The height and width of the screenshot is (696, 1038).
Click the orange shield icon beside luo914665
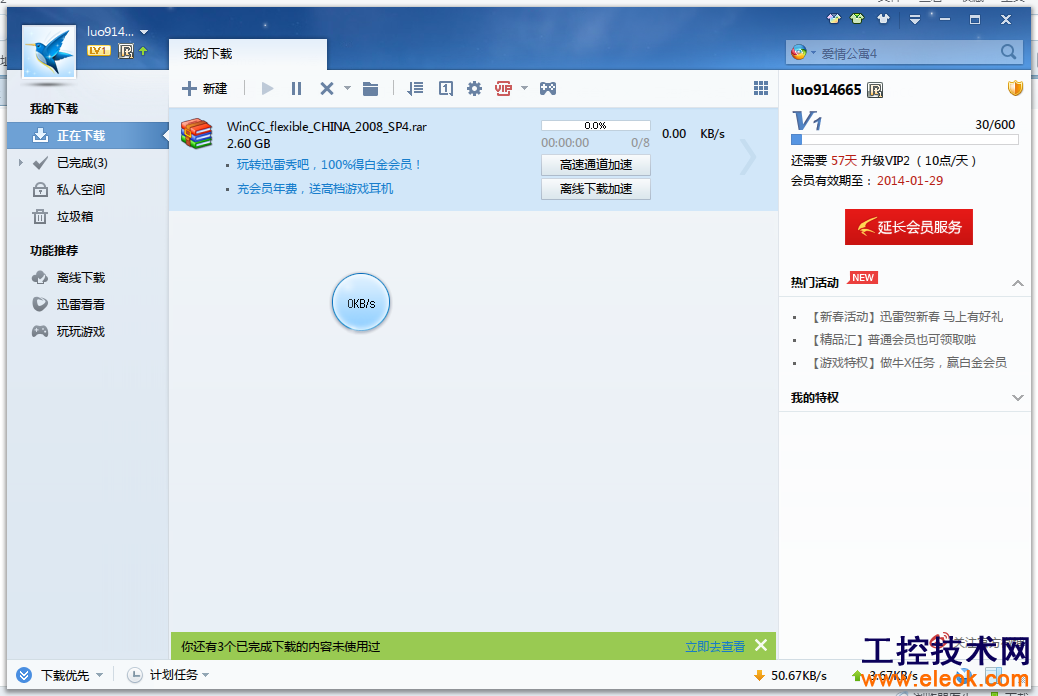click(x=1015, y=88)
